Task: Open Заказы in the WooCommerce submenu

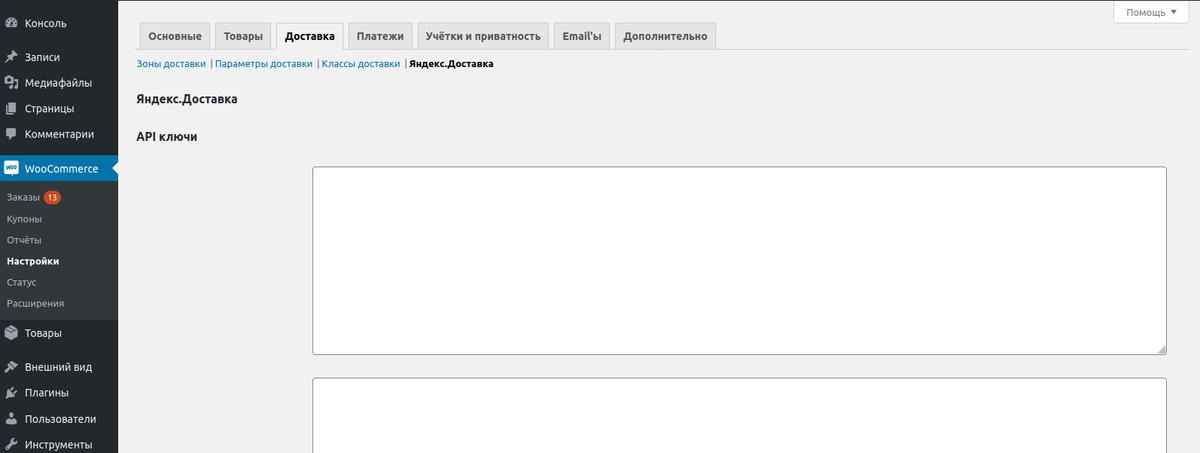Action: [x=22, y=197]
